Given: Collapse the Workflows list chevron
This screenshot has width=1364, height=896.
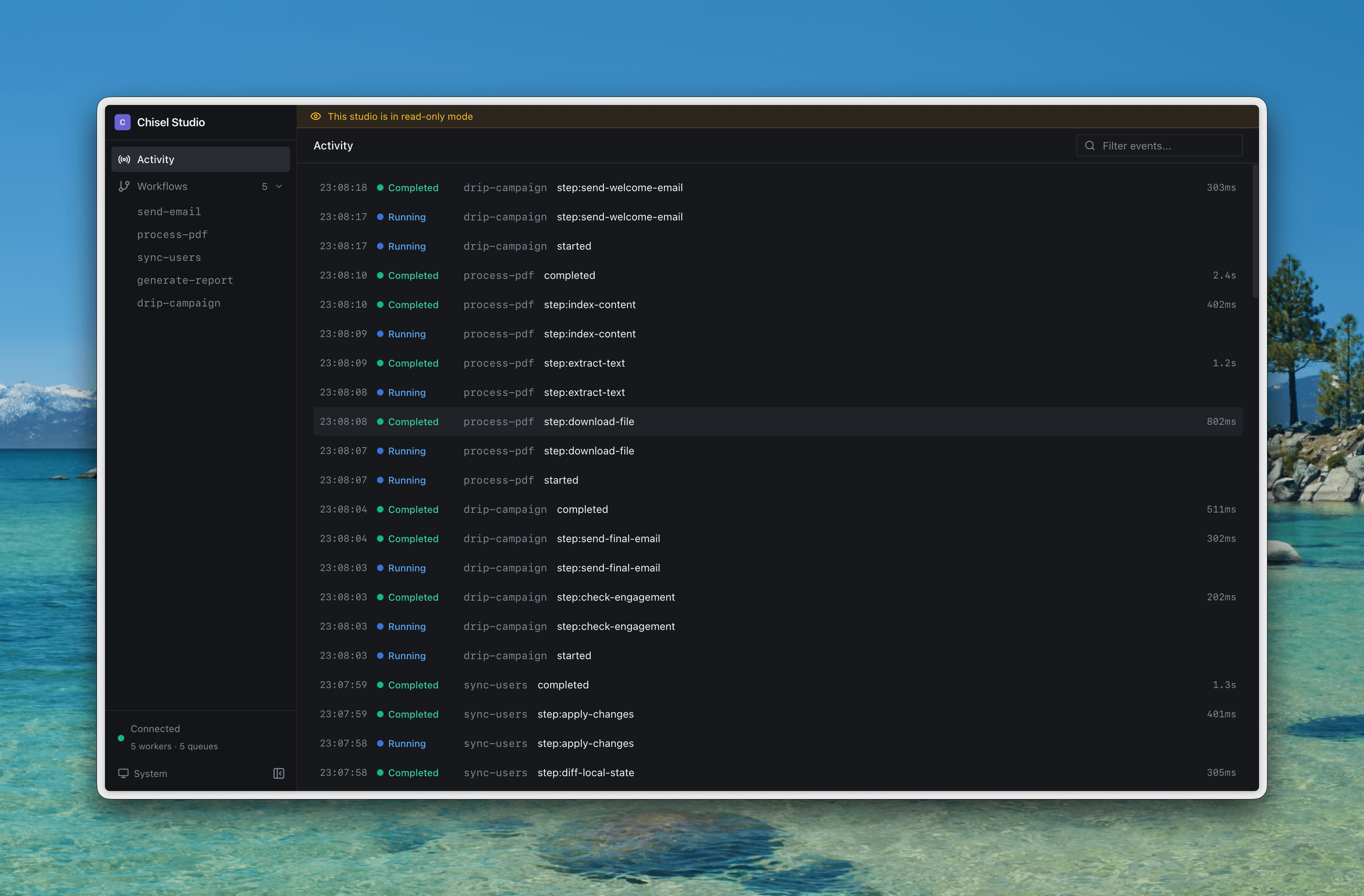Looking at the screenshot, I should tap(279, 186).
